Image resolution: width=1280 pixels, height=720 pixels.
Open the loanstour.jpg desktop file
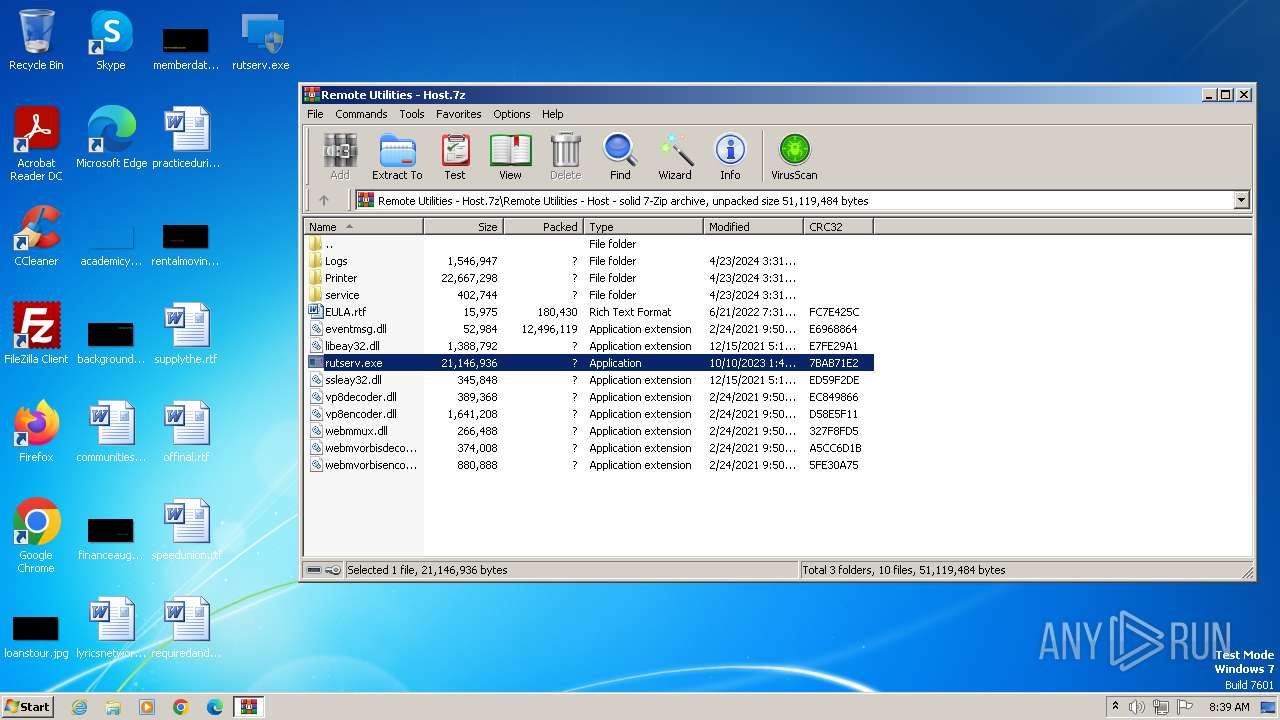36,637
